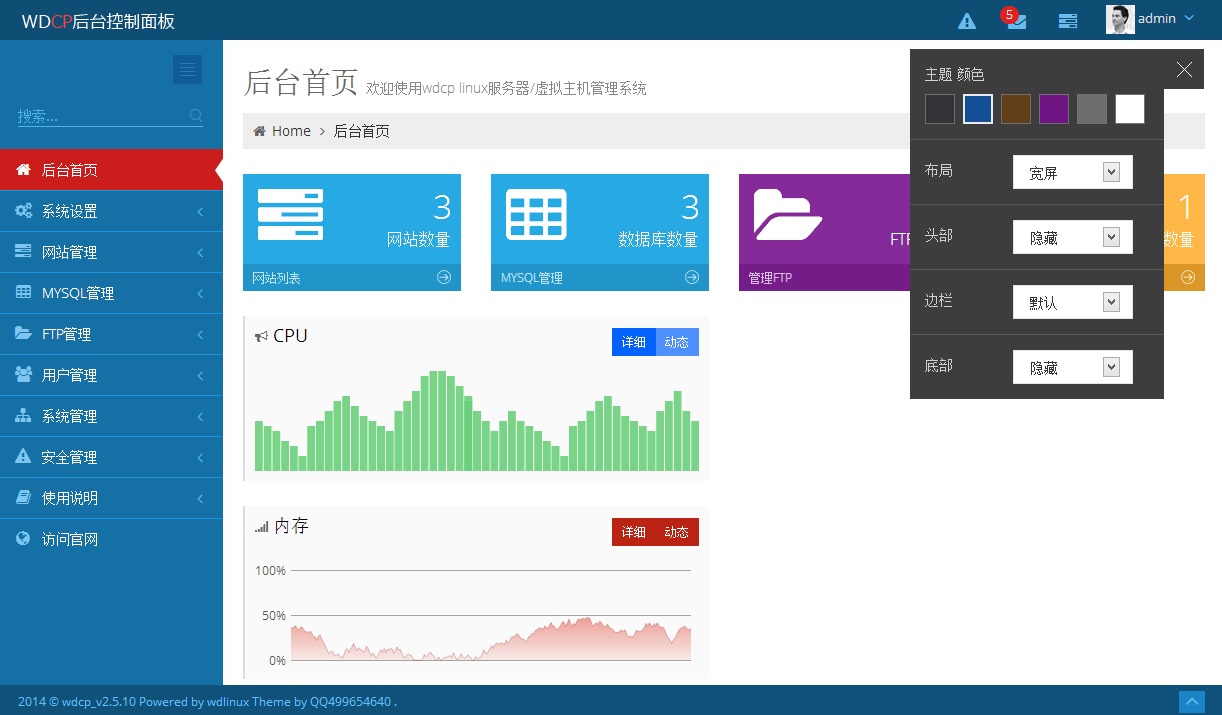Click the 内存 signal bars icon
This screenshot has width=1222, height=715.
click(x=262, y=527)
